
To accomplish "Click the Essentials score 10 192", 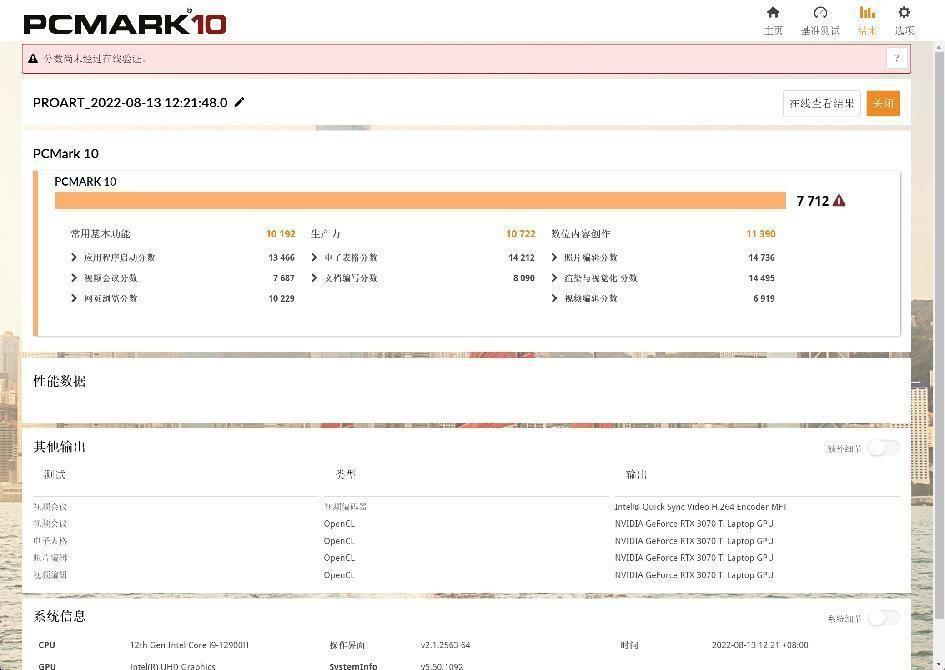I will [x=281, y=234].
